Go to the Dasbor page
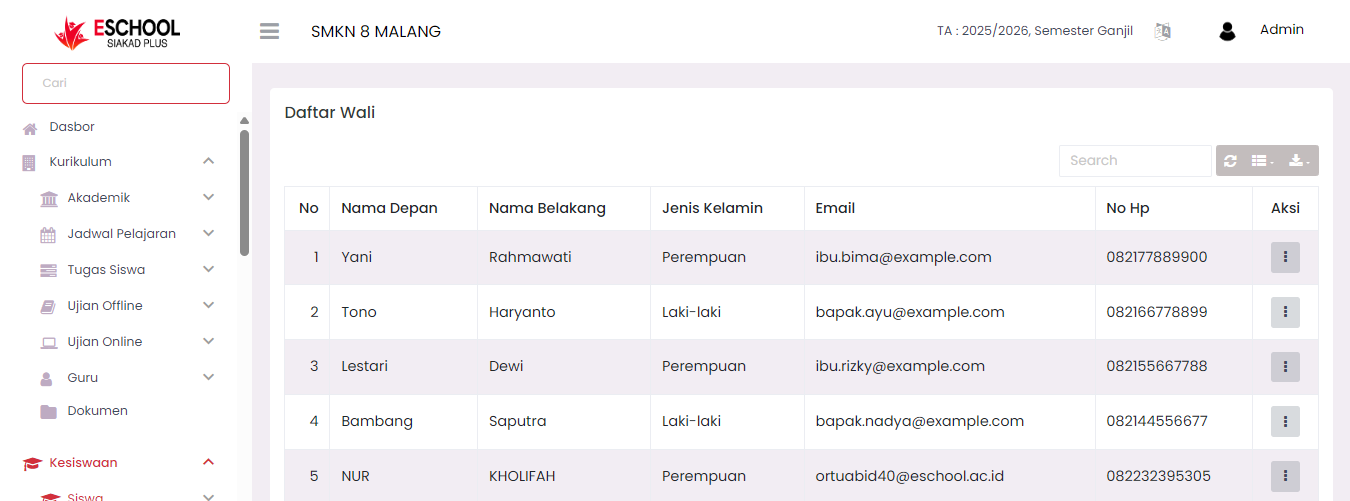The height and width of the screenshot is (501, 1350). point(72,127)
